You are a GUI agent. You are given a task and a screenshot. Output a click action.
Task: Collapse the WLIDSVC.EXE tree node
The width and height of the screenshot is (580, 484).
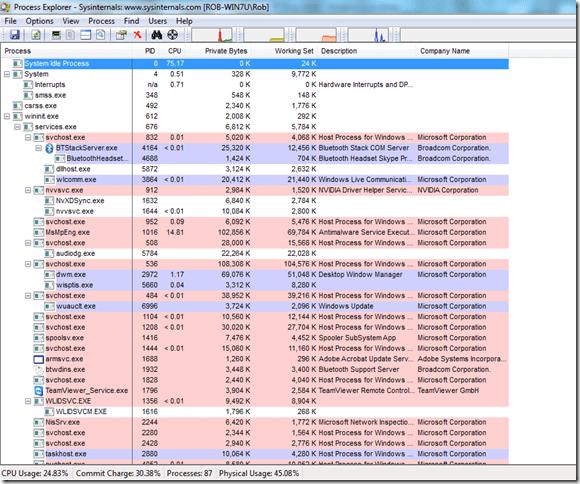[28, 401]
